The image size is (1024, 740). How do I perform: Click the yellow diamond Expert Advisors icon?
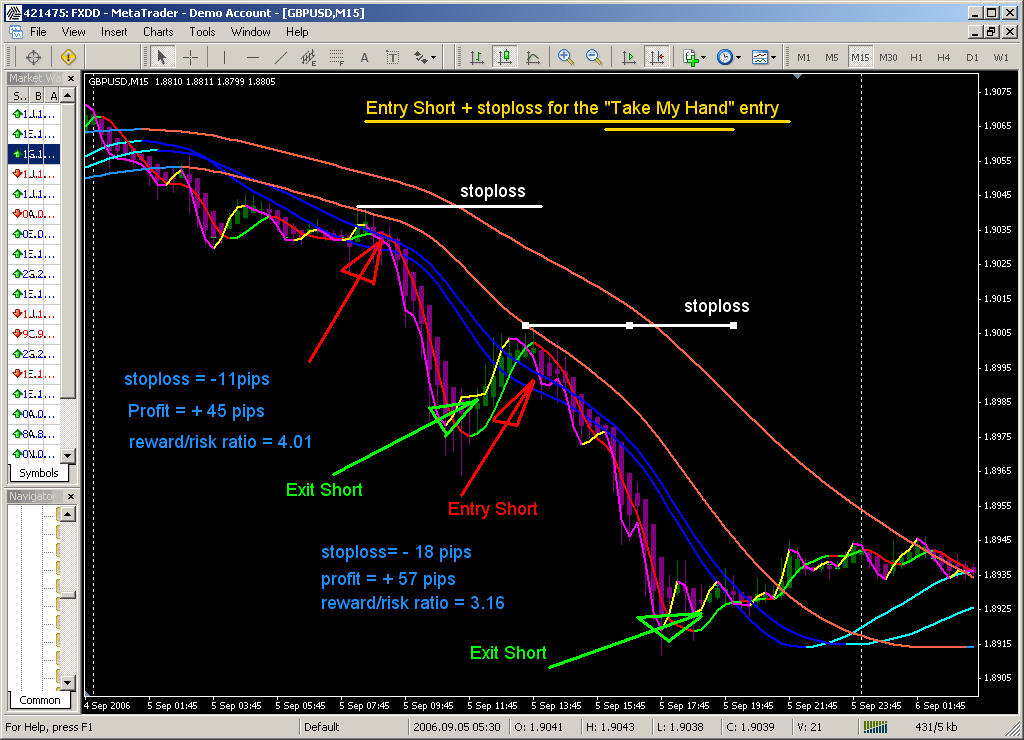click(x=68, y=57)
